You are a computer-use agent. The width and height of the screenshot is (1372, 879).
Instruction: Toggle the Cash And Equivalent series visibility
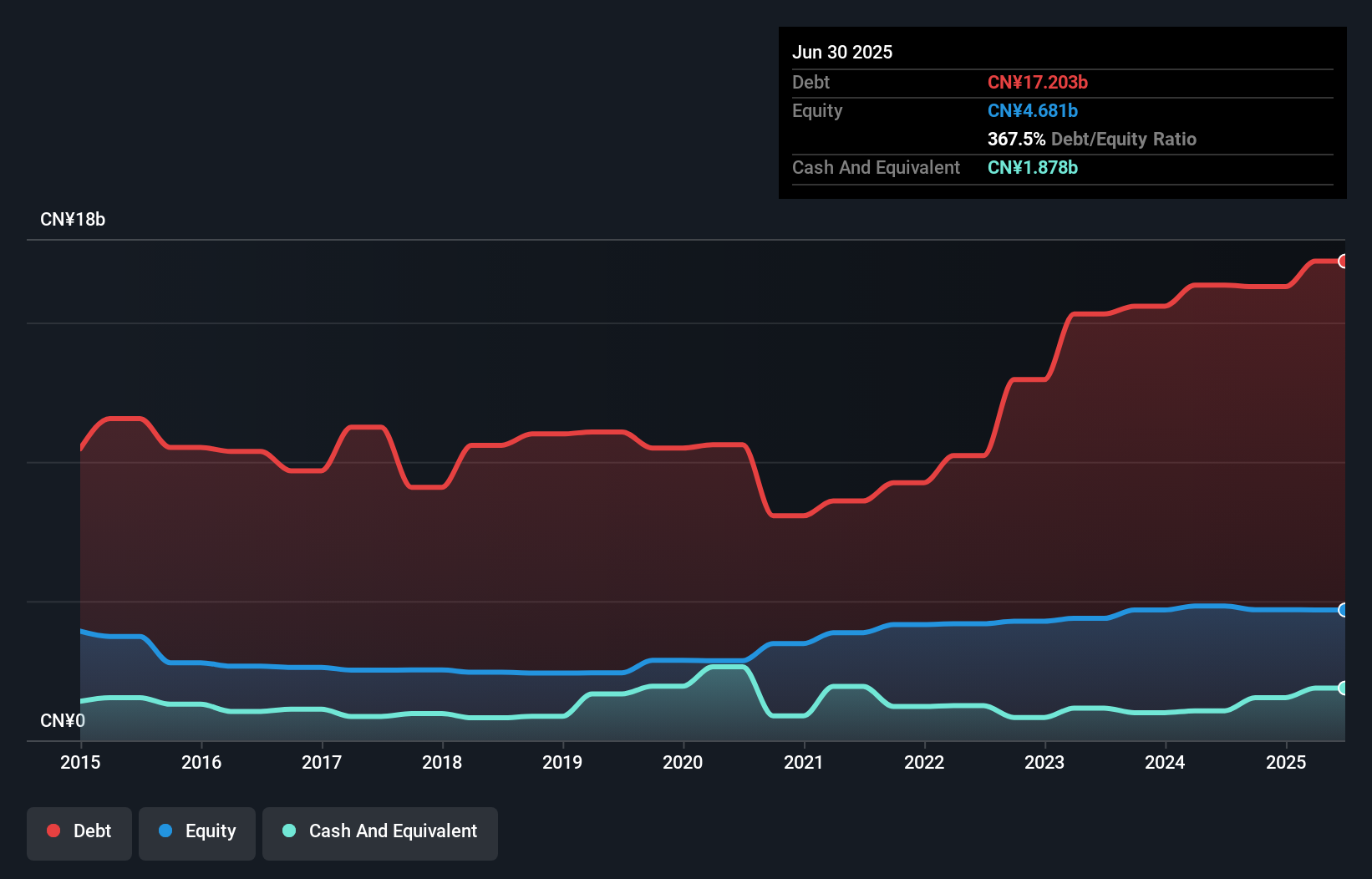tap(379, 831)
